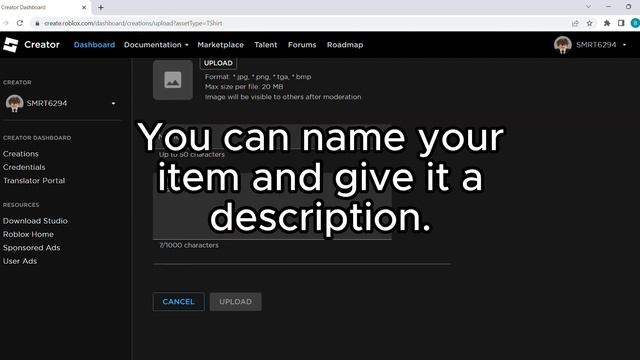This screenshot has width=640, height=360.
Task: Click the SMRT6294 avatar in the top bar
Action: (x=562, y=45)
